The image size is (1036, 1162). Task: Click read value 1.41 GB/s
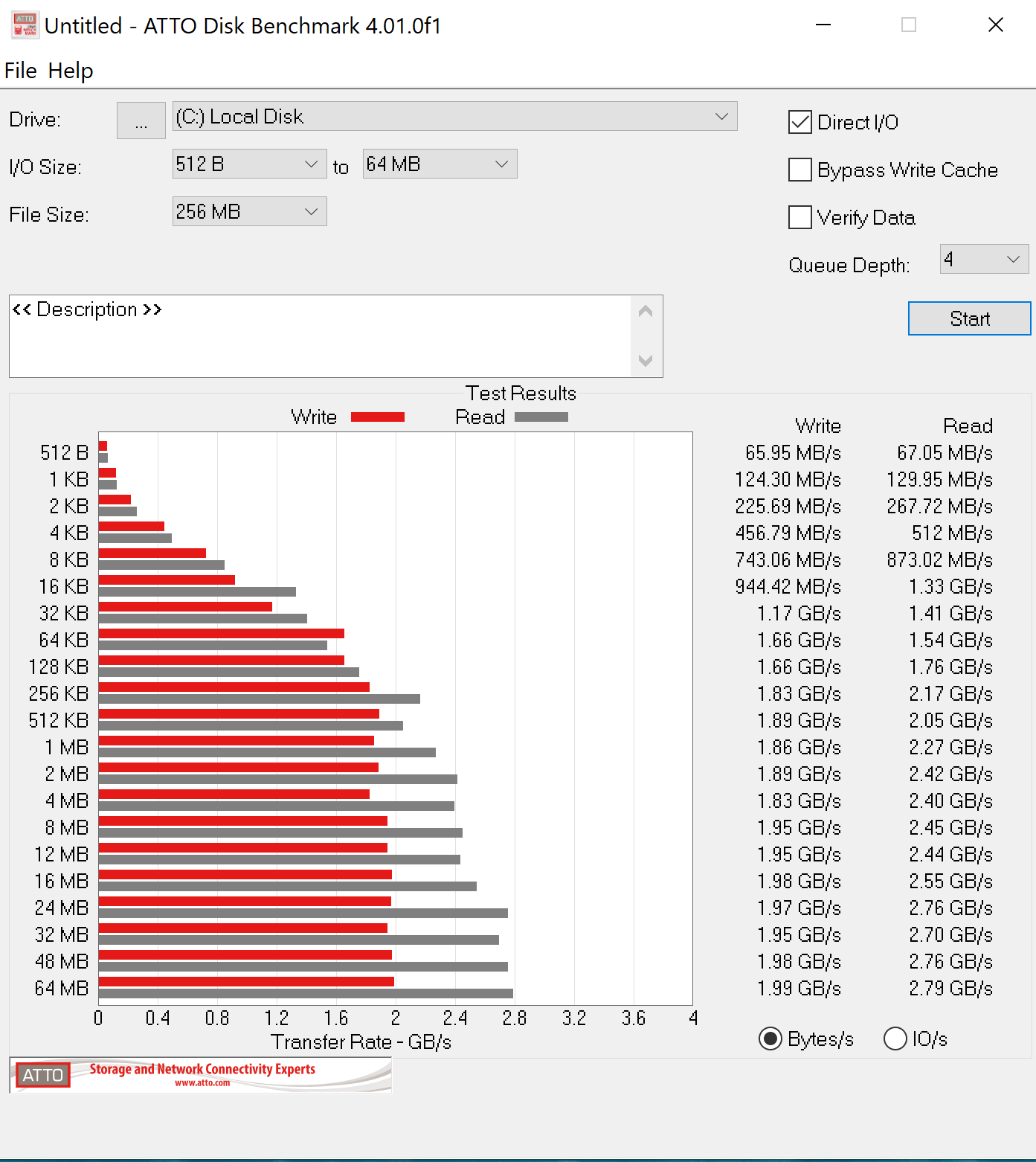(951, 614)
